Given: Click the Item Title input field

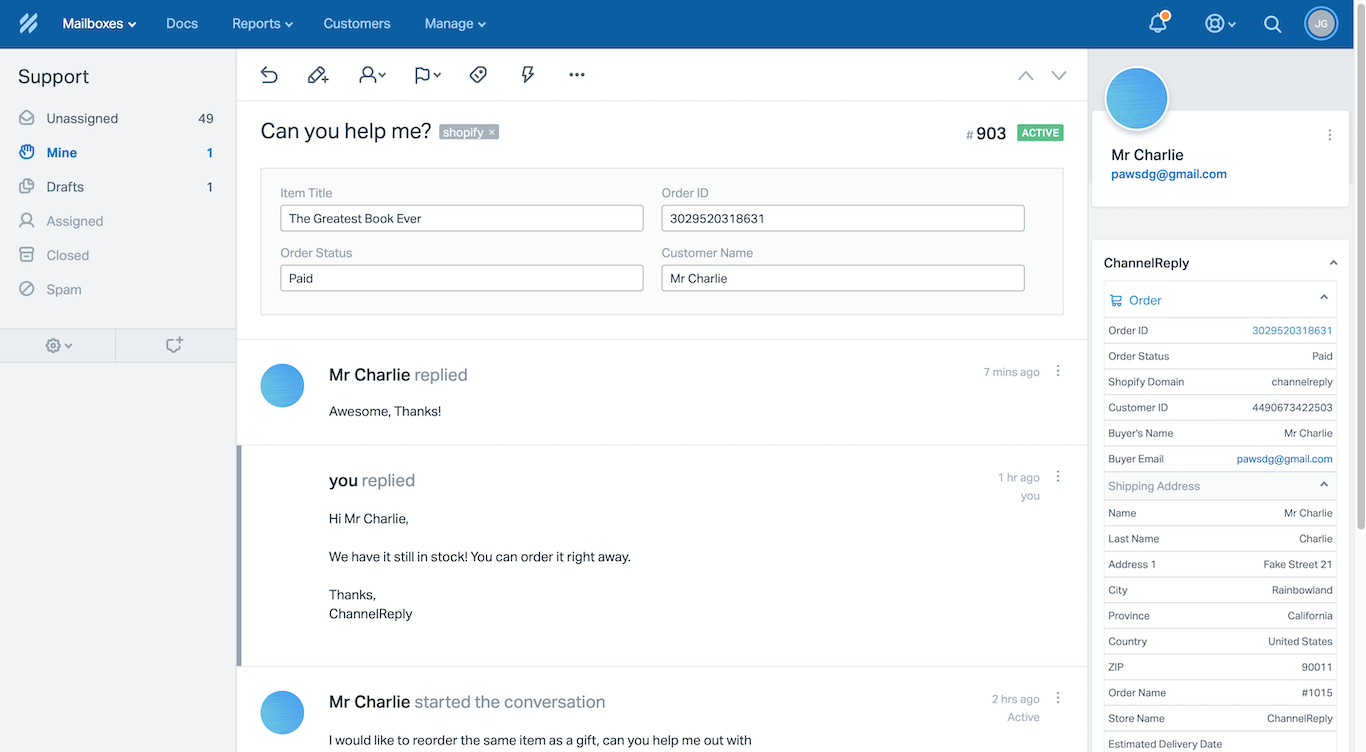Looking at the screenshot, I should 461,218.
